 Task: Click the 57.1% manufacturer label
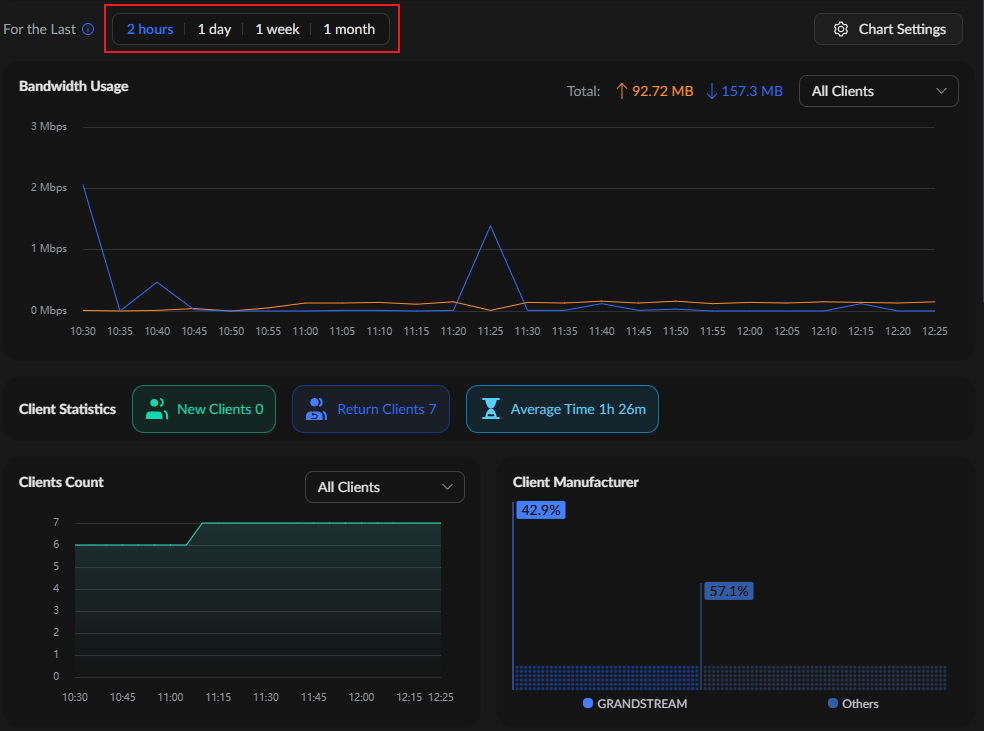pos(729,591)
